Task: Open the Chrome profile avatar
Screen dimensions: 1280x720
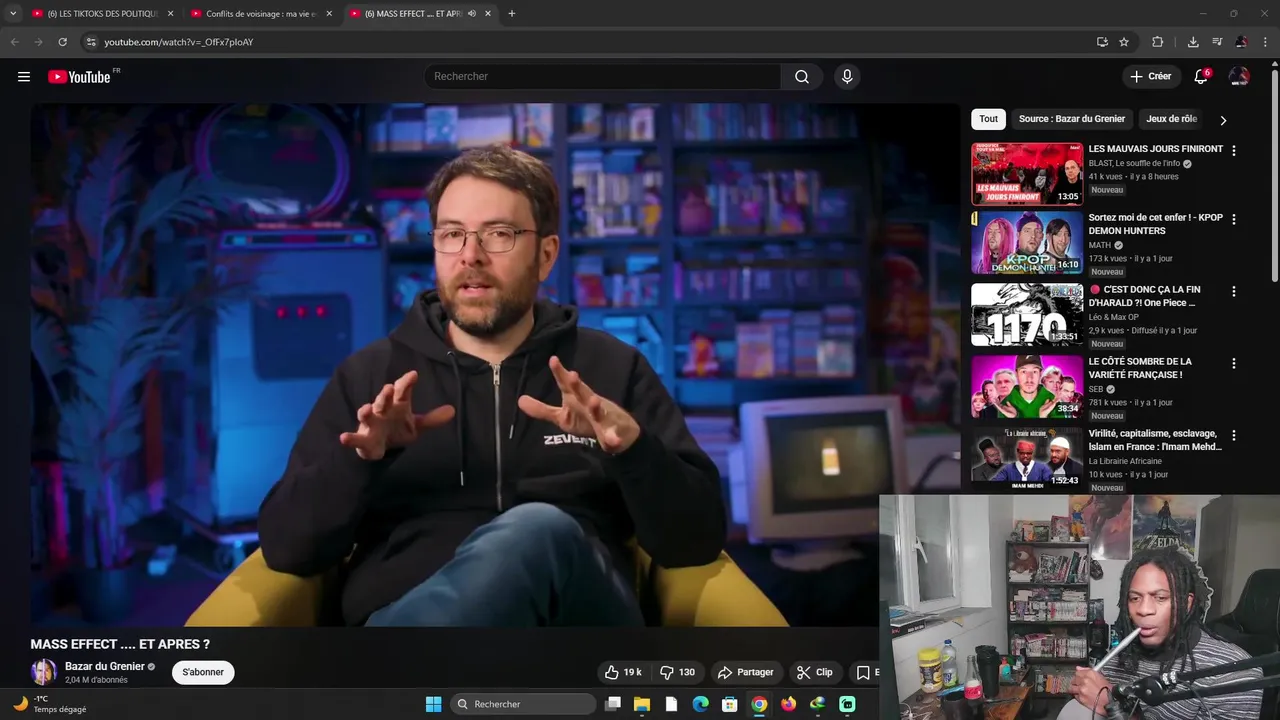Action: pyautogui.click(x=1241, y=42)
